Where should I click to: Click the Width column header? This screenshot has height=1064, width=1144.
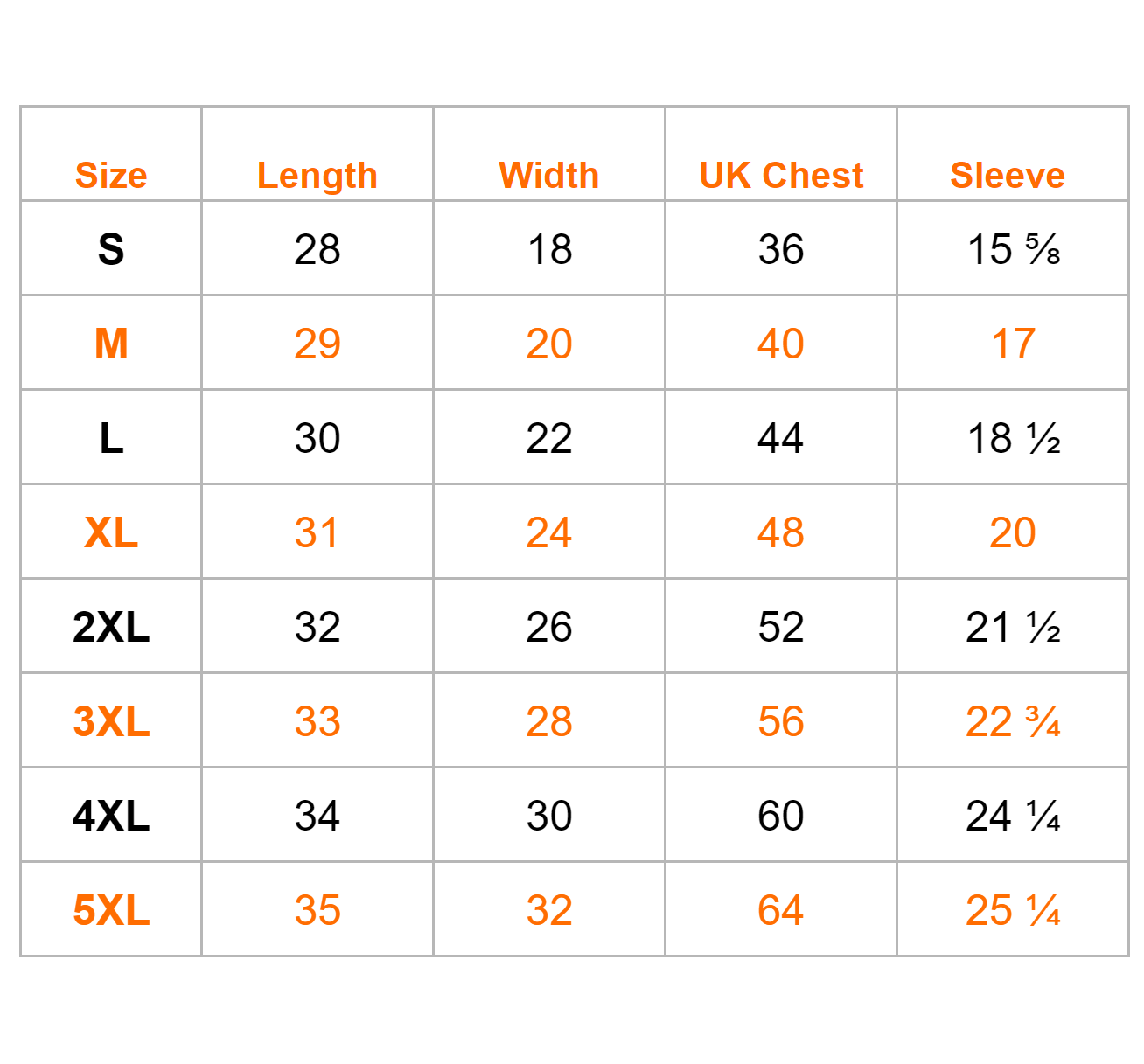tap(549, 176)
